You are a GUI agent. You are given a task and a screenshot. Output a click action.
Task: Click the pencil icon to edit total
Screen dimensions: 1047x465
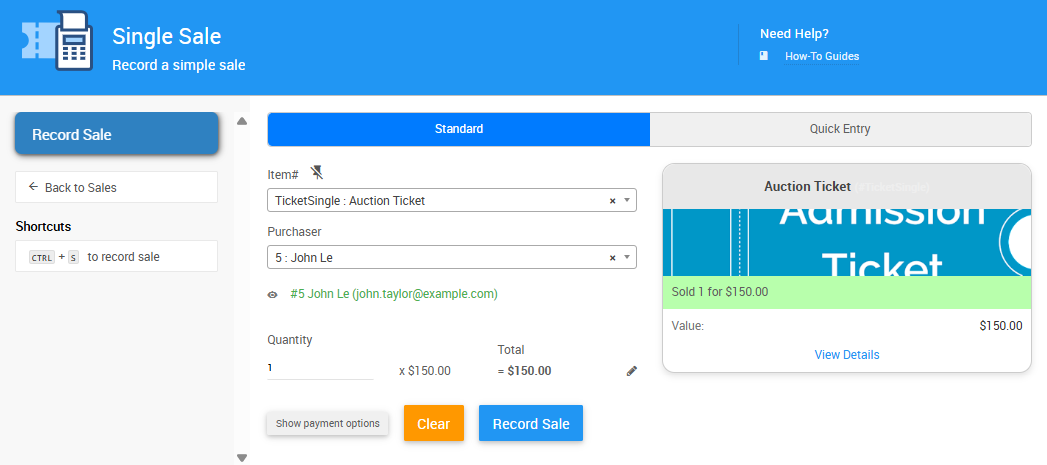pyautogui.click(x=631, y=371)
